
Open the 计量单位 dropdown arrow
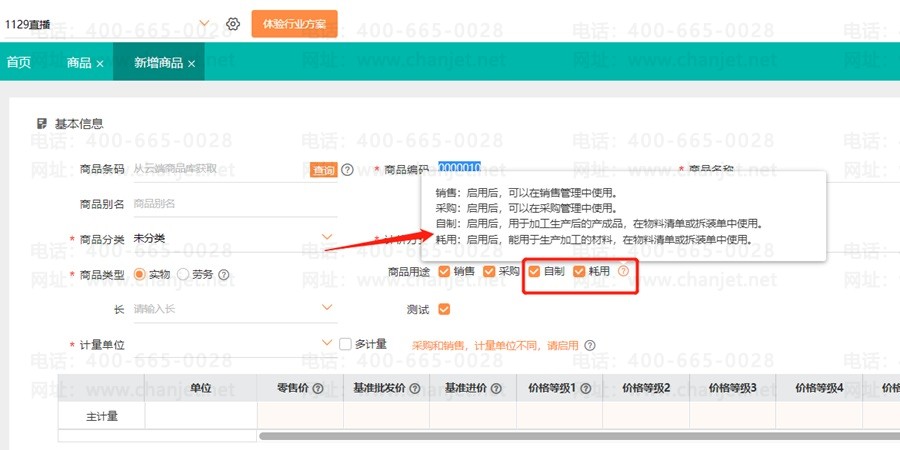click(327, 343)
